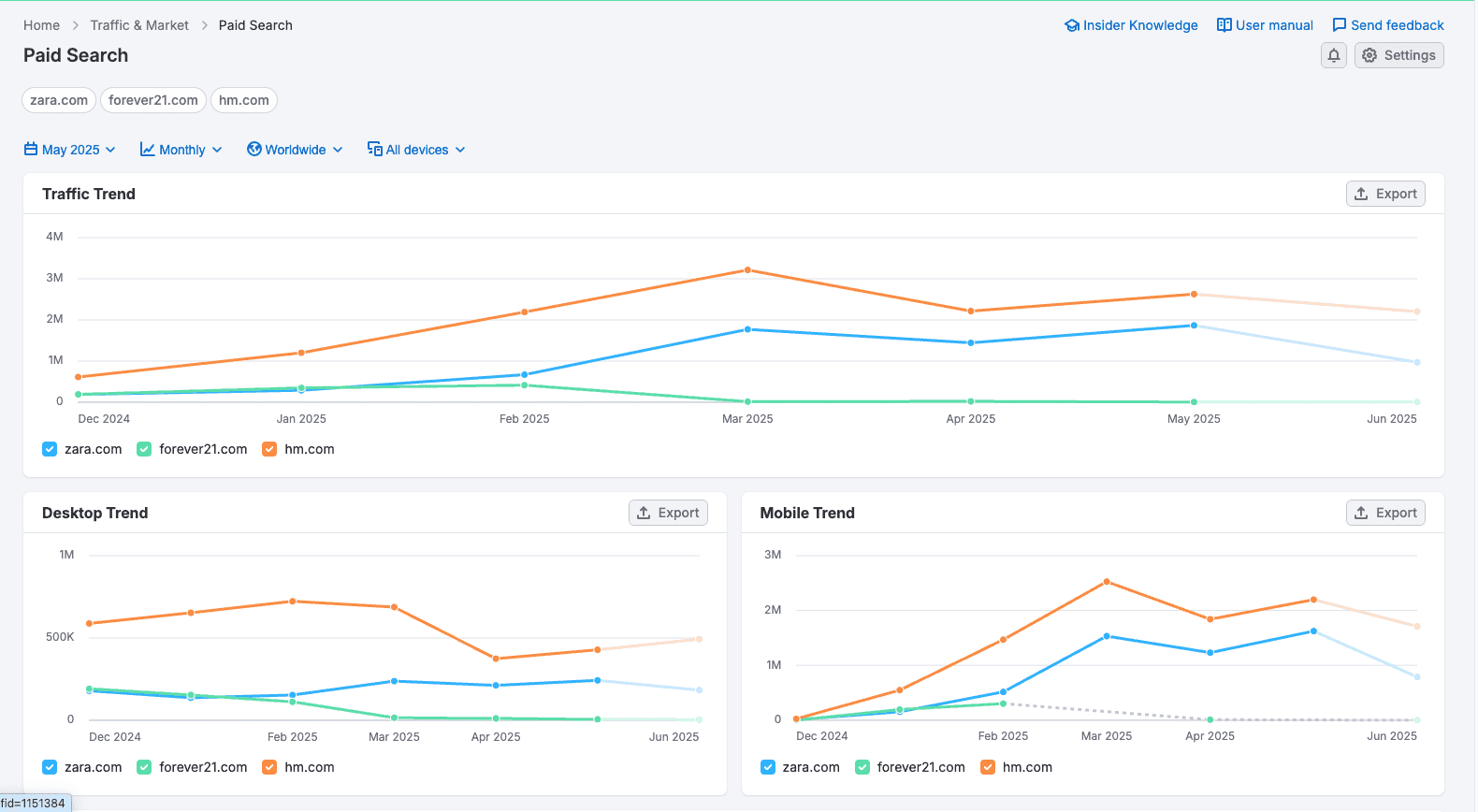
Task: Toggle zara.com checkbox in Traffic Trend legend
Action: [50, 449]
